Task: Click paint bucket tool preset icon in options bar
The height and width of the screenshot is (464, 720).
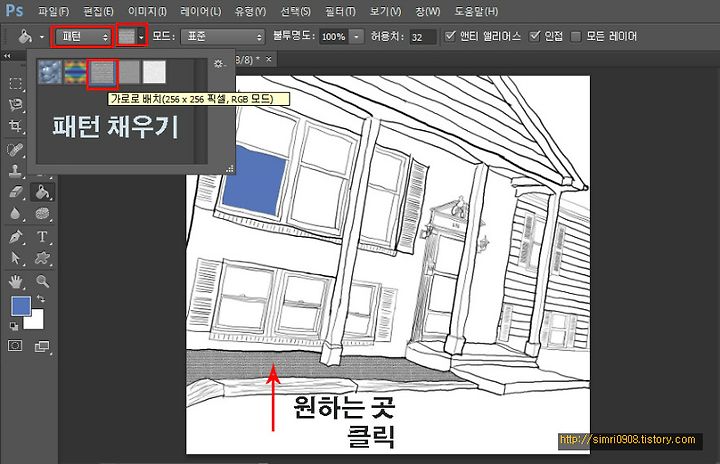Action: point(25,36)
